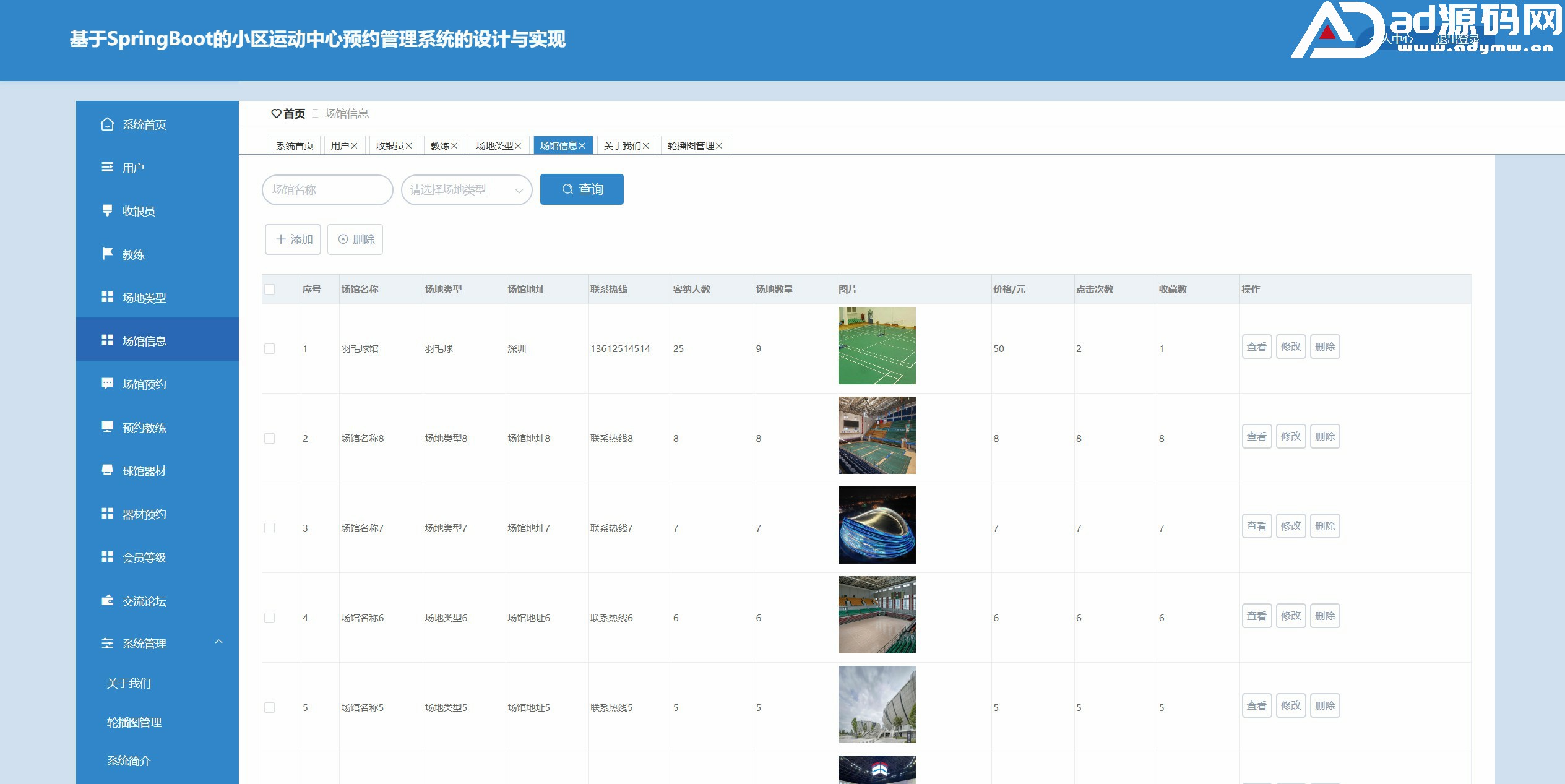Click the home icon beside 系统首页
This screenshot has width=1565, height=784.
(x=107, y=124)
